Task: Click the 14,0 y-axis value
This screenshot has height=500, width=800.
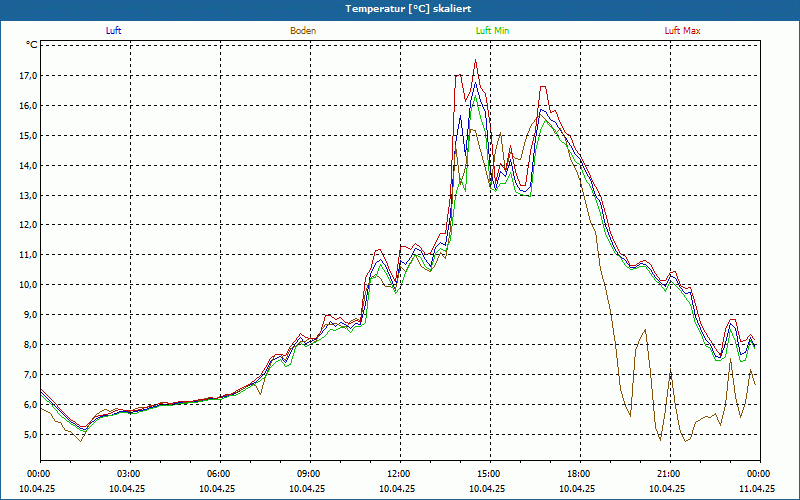Action: (x=28, y=165)
